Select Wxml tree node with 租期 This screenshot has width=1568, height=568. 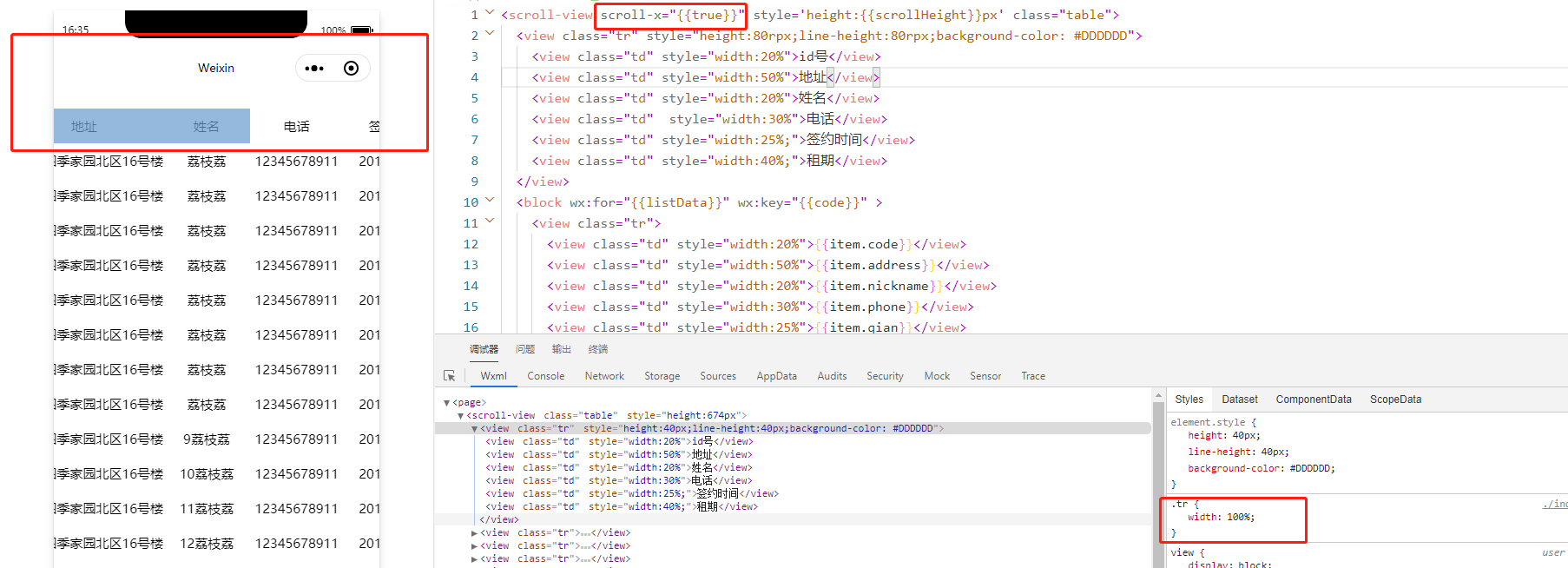pyautogui.click(x=622, y=506)
